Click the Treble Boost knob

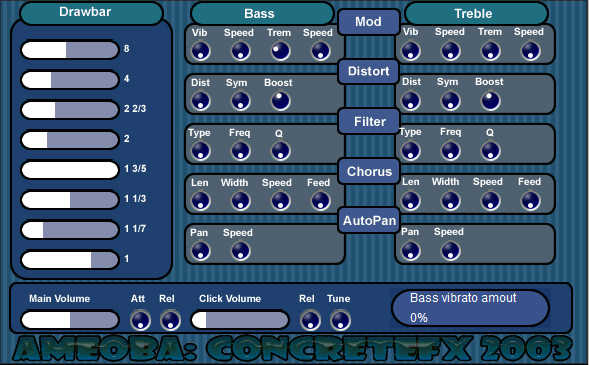491,101
